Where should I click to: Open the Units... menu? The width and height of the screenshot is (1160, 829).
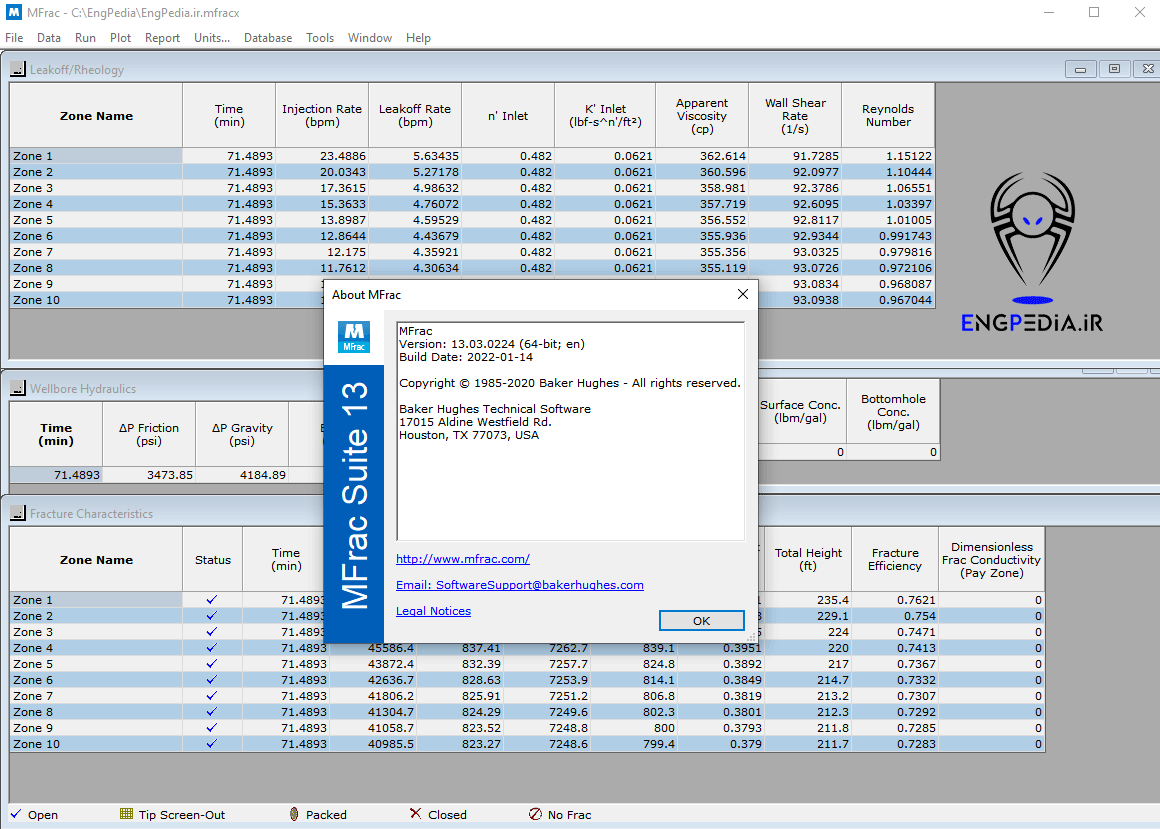(x=212, y=38)
